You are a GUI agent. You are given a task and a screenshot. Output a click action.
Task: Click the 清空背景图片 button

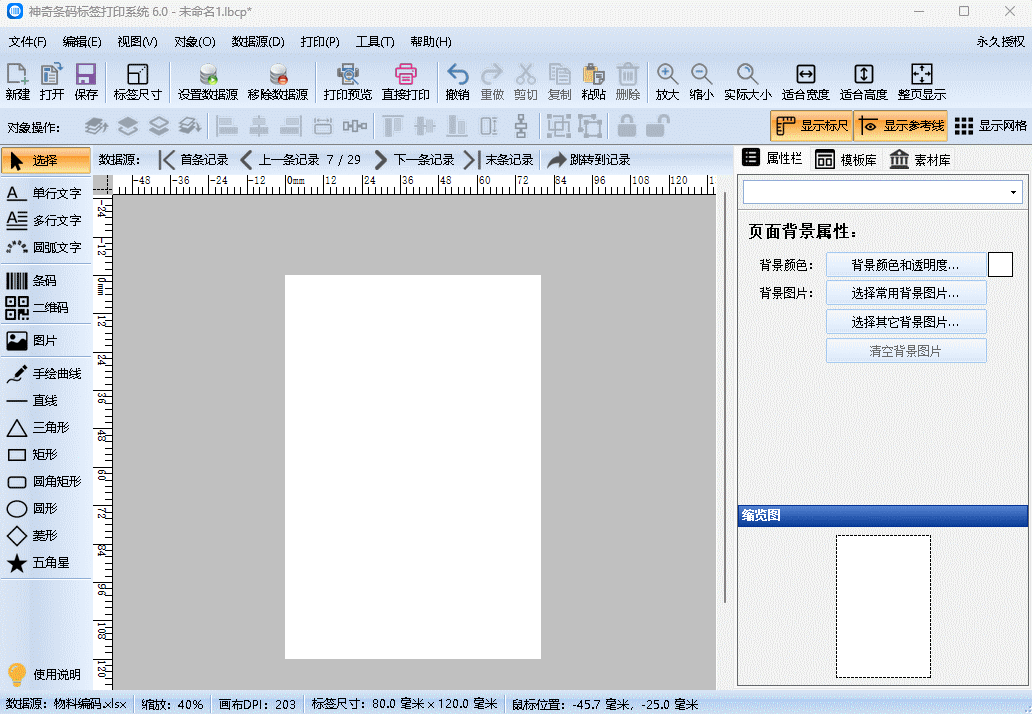tap(905, 350)
